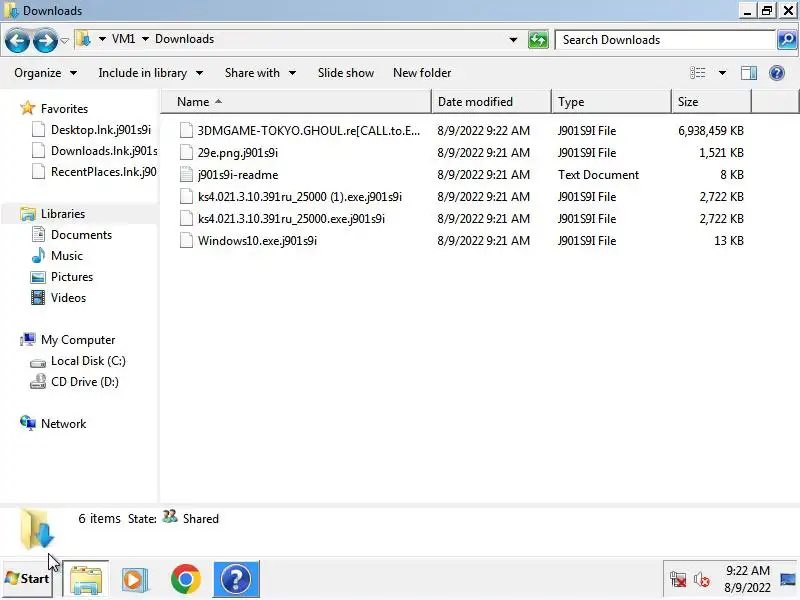Select Downloads in the address path
Image resolution: width=800 pixels, height=600 pixels.
(185, 39)
